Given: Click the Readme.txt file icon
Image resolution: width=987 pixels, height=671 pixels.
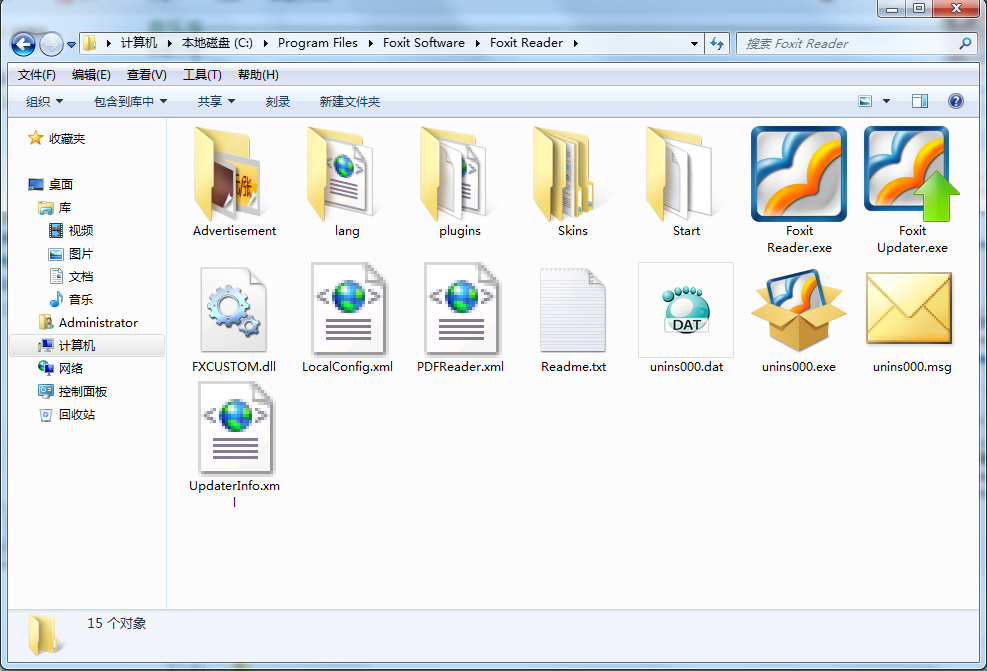Looking at the screenshot, I should click(x=573, y=311).
